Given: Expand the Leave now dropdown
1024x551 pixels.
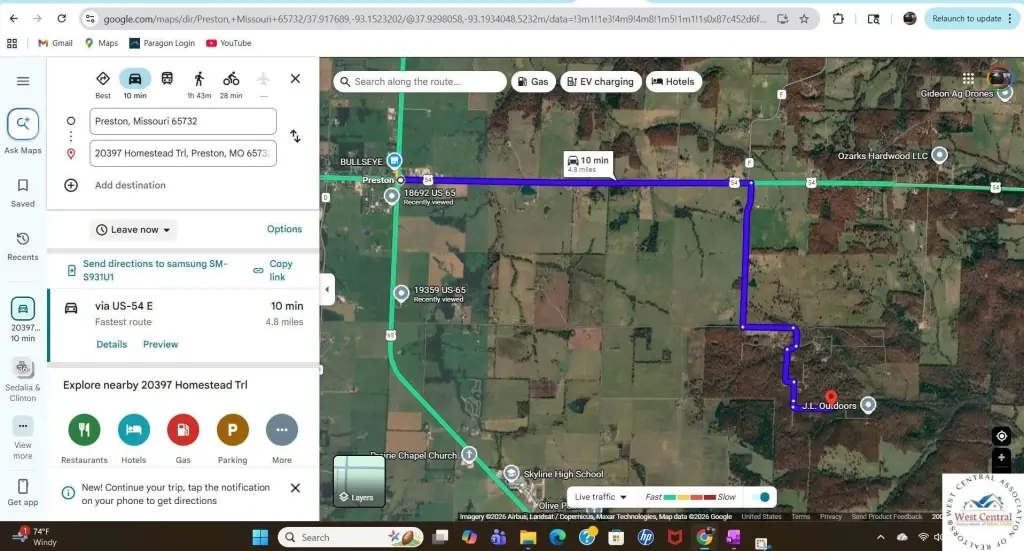Looking at the screenshot, I should (133, 230).
